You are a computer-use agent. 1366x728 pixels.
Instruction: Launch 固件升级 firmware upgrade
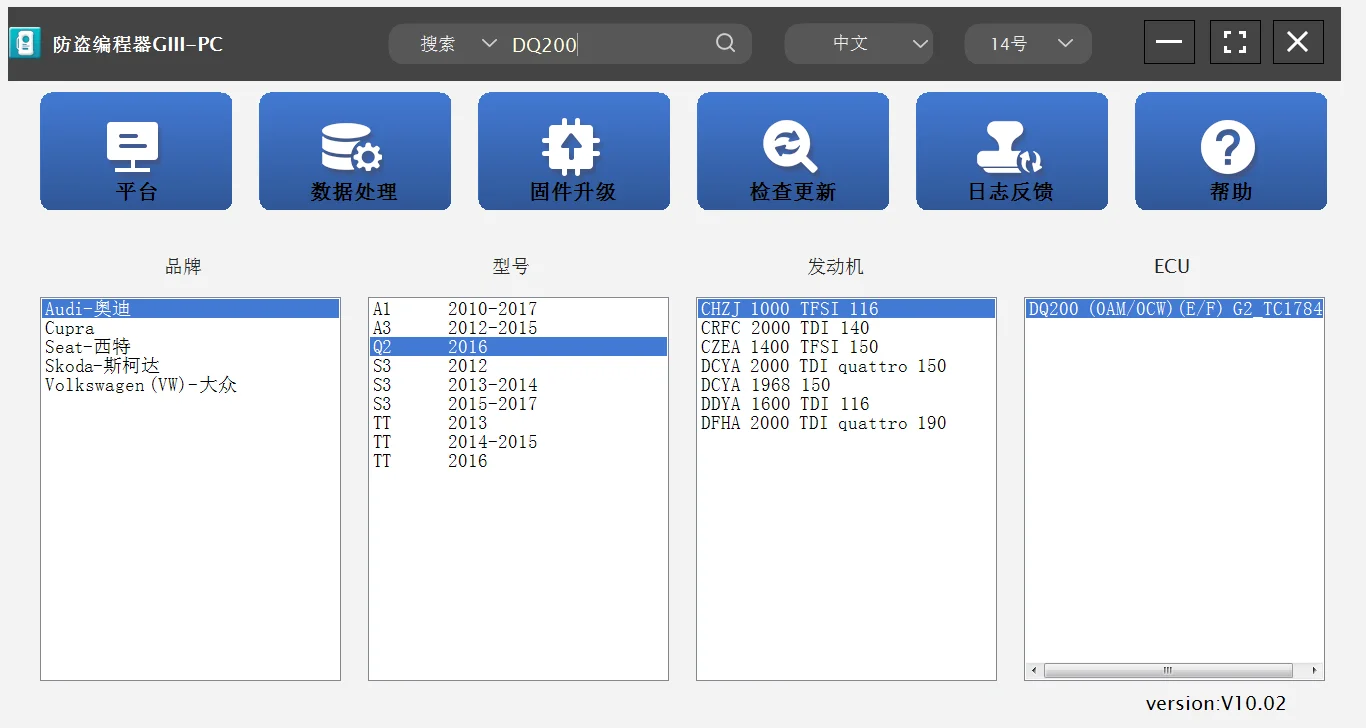pos(574,151)
